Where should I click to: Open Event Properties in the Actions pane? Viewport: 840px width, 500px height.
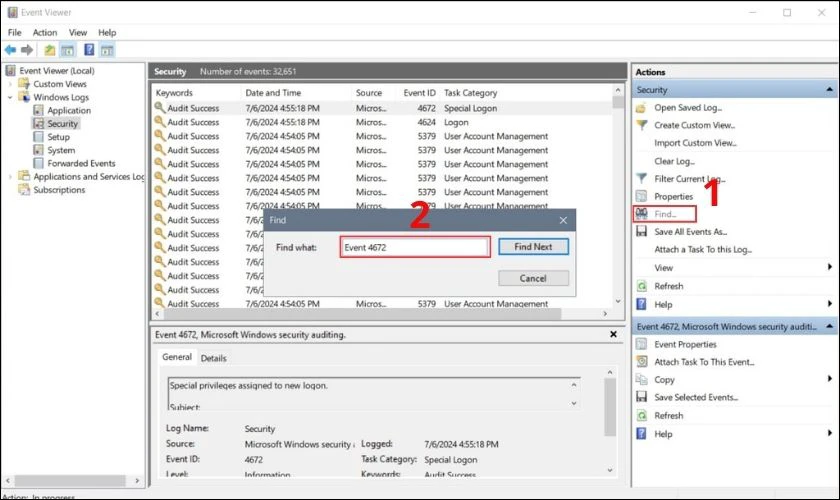(x=685, y=344)
